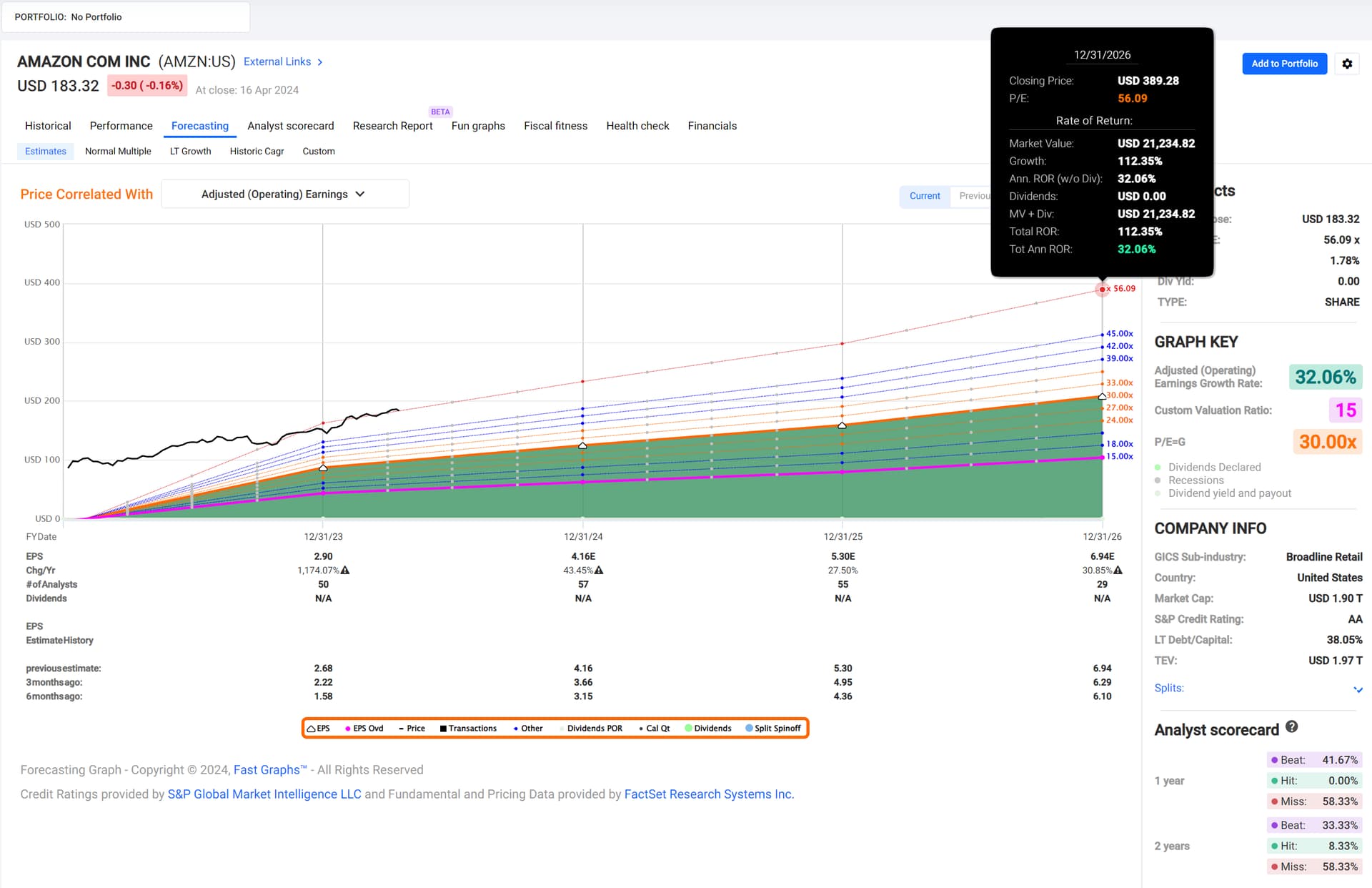1372x888 pixels.
Task: Toggle Dividend yield and payout option
Action: pyautogui.click(x=1223, y=493)
